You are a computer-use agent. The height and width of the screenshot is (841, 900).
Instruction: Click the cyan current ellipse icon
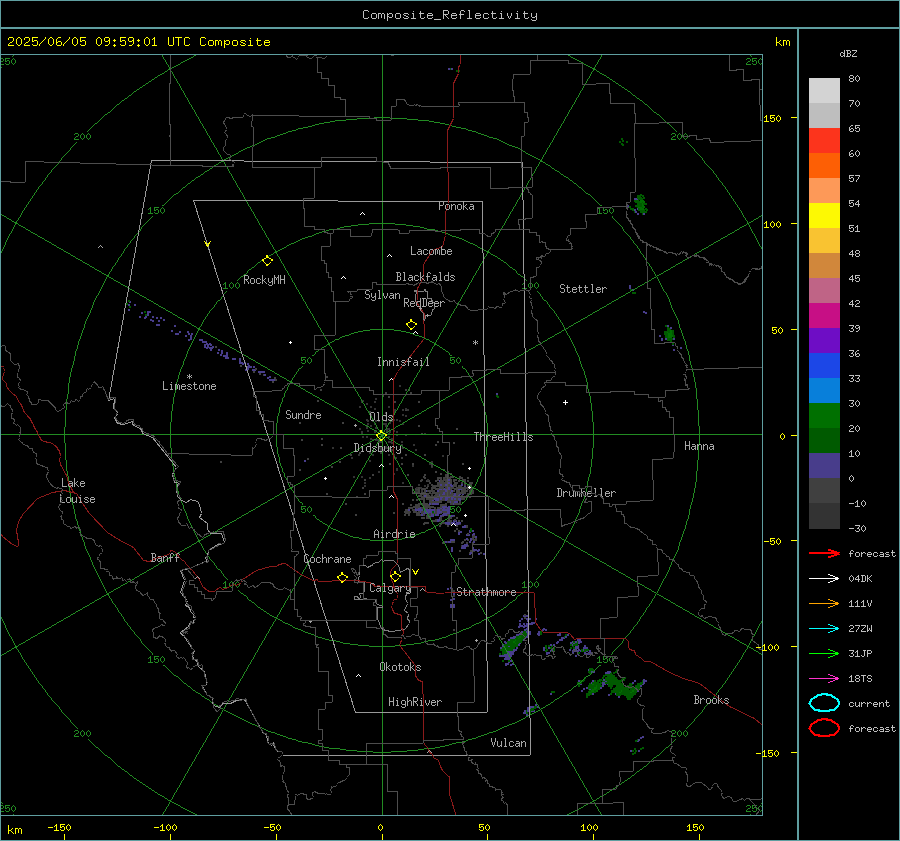point(824,703)
